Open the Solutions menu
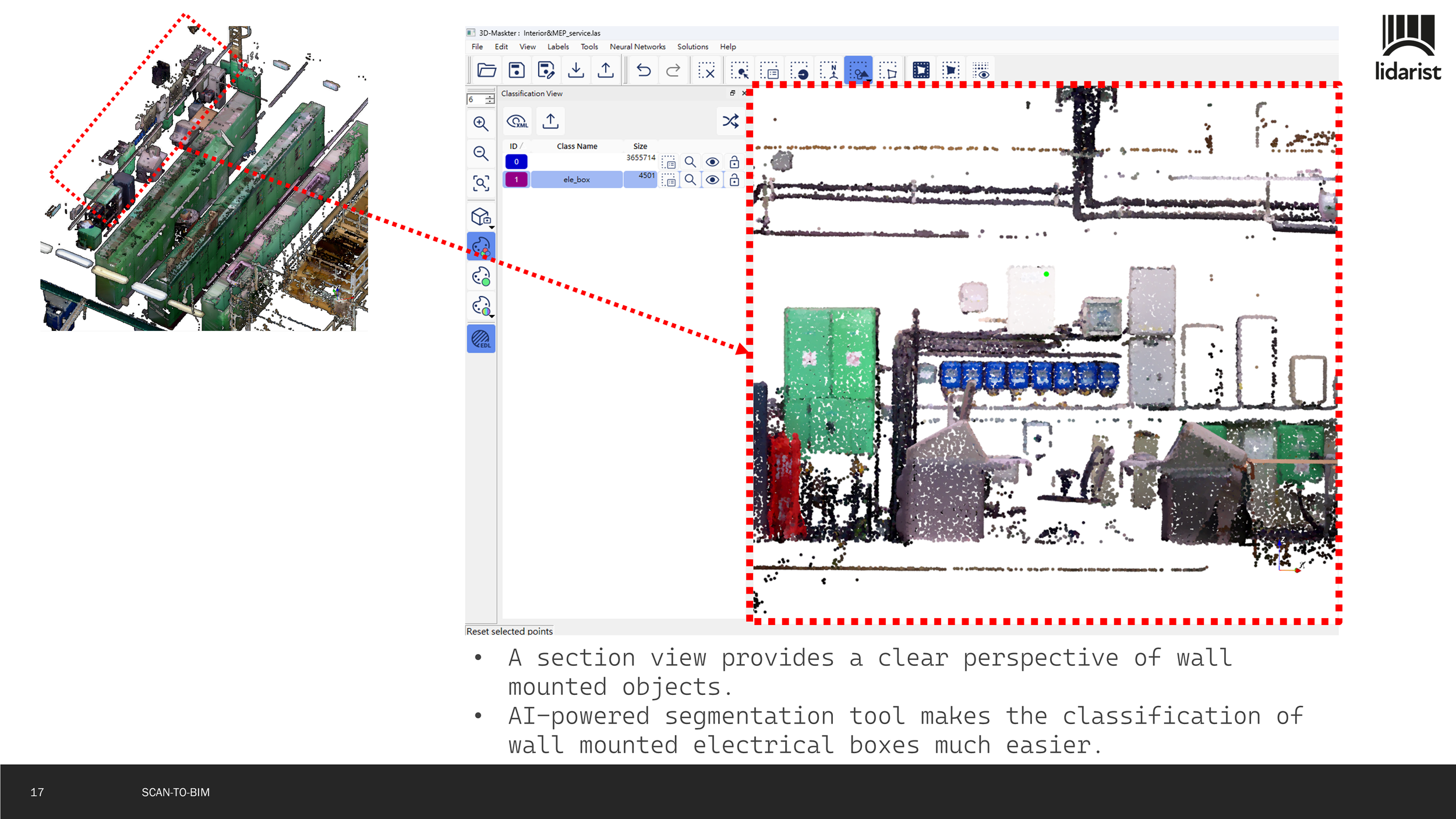1456x819 pixels. pyautogui.click(x=692, y=47)
